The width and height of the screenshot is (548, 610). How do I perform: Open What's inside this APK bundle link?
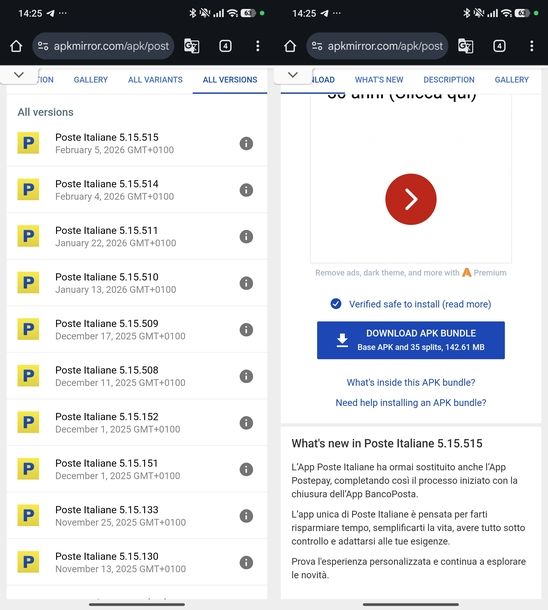[x=411, y=382]
